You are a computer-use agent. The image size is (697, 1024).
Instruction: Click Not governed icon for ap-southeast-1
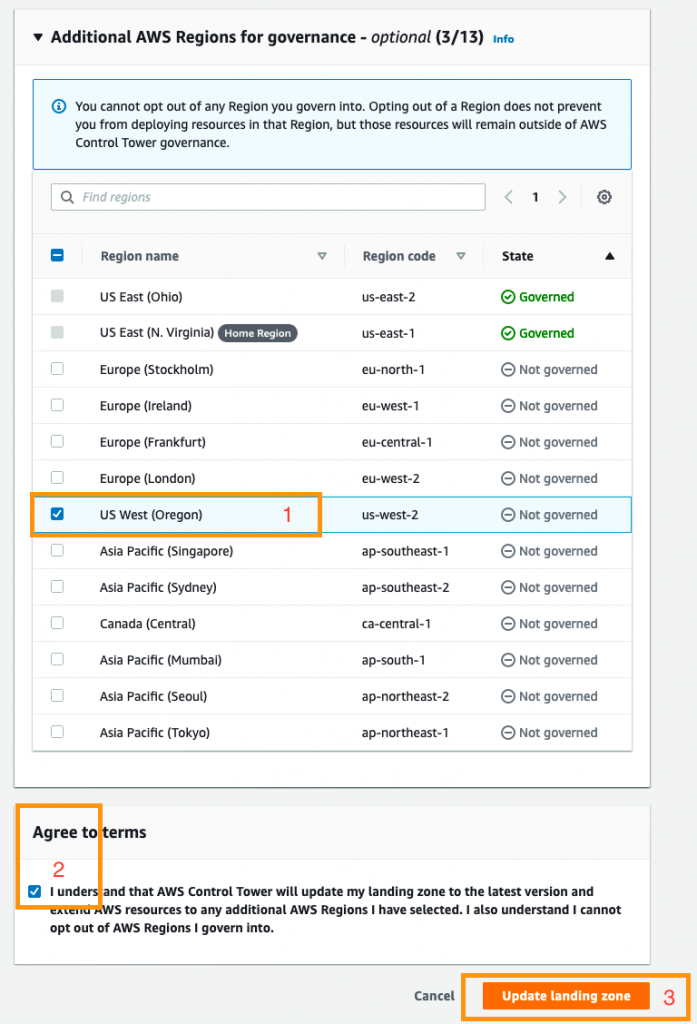508,551
